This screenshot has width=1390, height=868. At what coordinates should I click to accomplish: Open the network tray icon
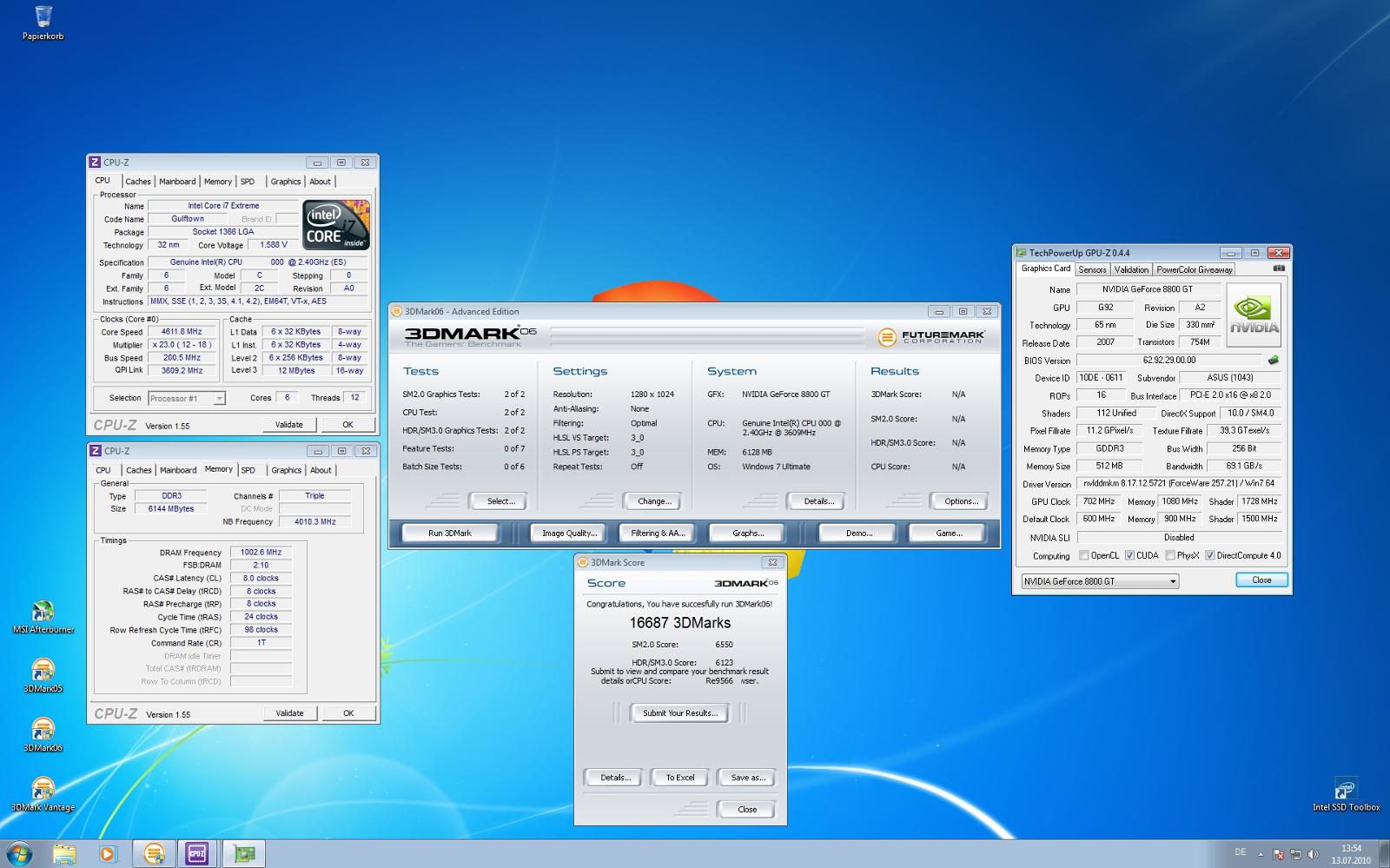click(x=1295, y=854)
